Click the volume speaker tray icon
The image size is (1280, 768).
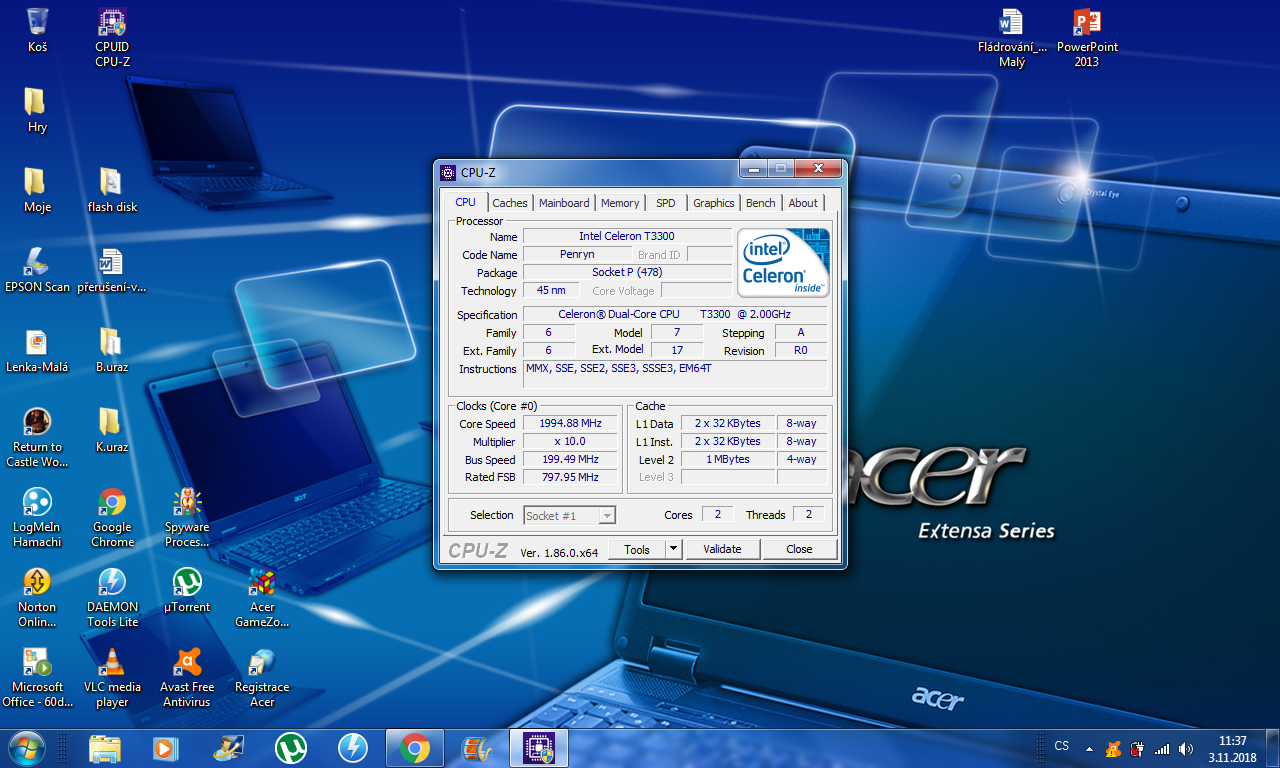point(1186,748)
